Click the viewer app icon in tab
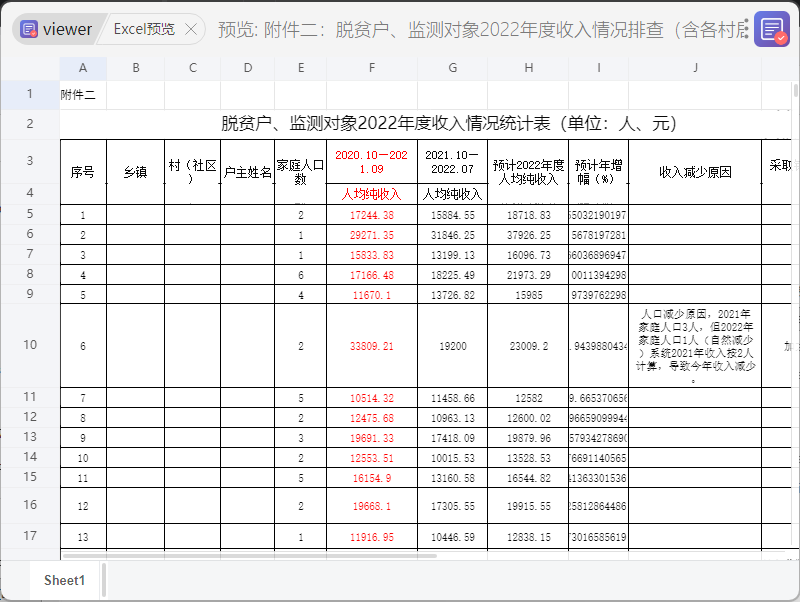This screenshot has height=602, width=800. click(x=29, y=29)
